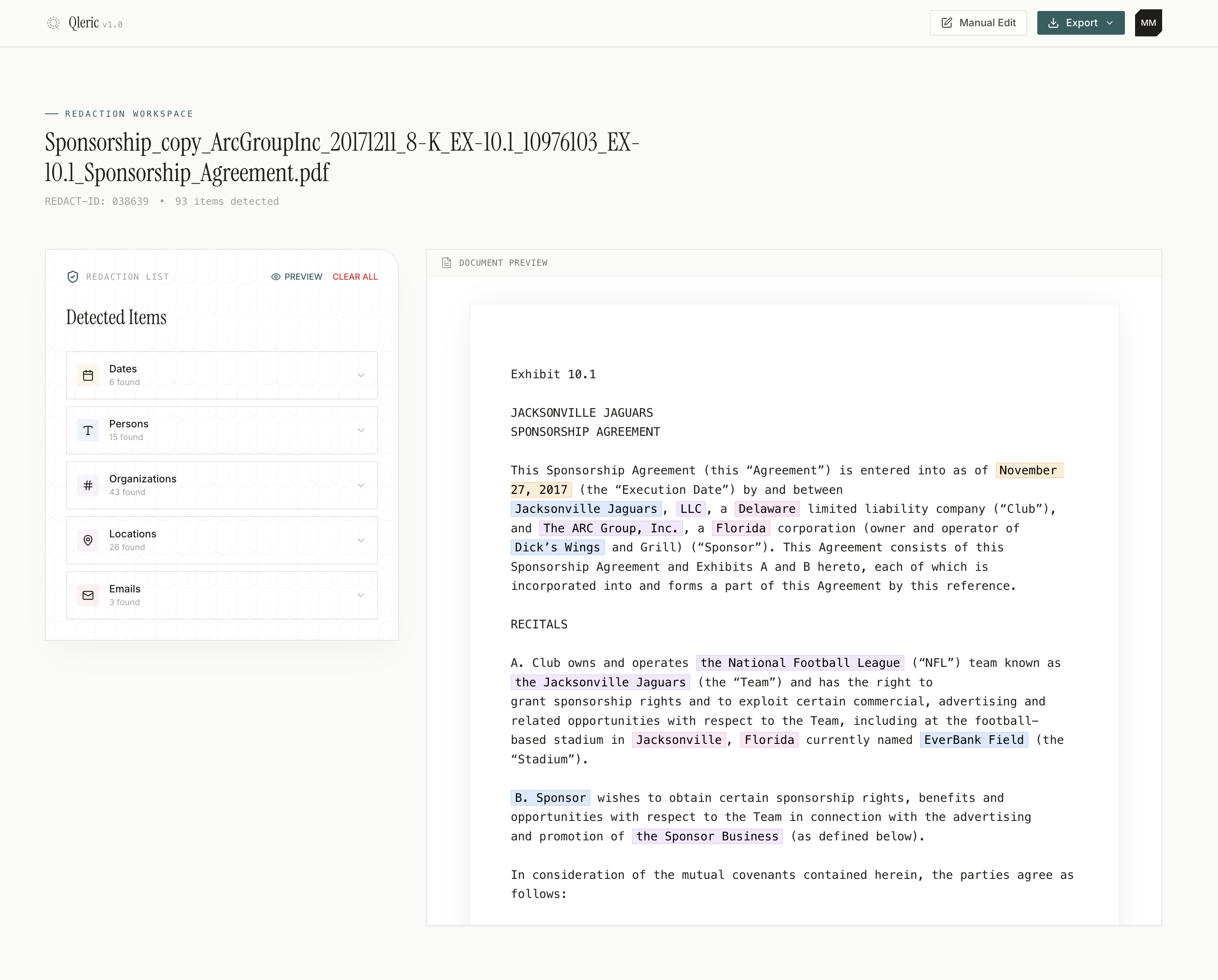Click the map pin Locations icon
Image resolution: width=1218 pixels, height=980 pixels.
pyautogui.click(x=88, y=540)
